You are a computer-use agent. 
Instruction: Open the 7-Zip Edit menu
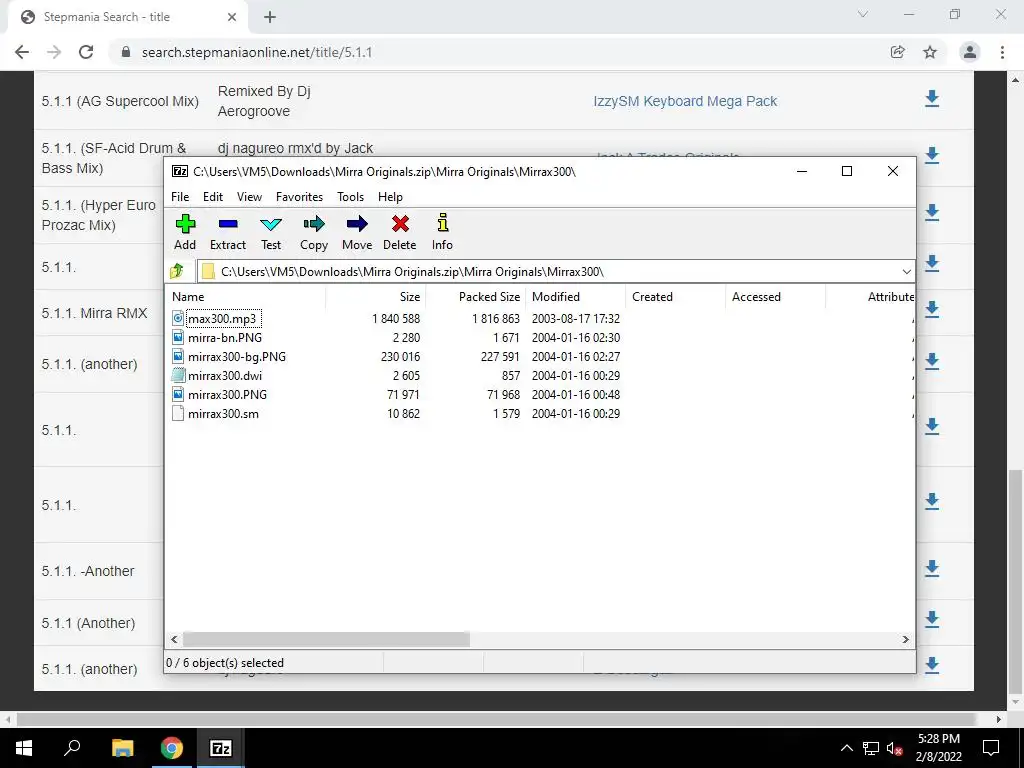[x=213, y=197]
